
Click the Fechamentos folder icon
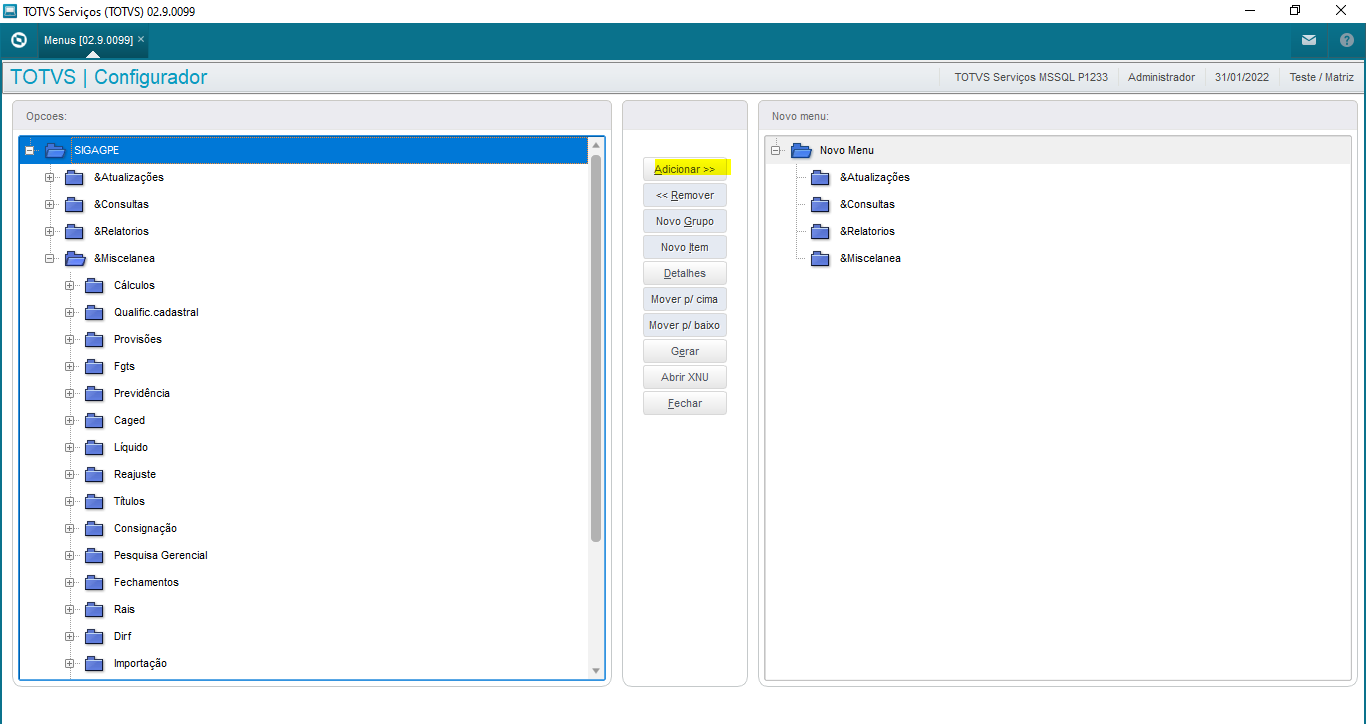pyautogui.click(x=95, y=582)
